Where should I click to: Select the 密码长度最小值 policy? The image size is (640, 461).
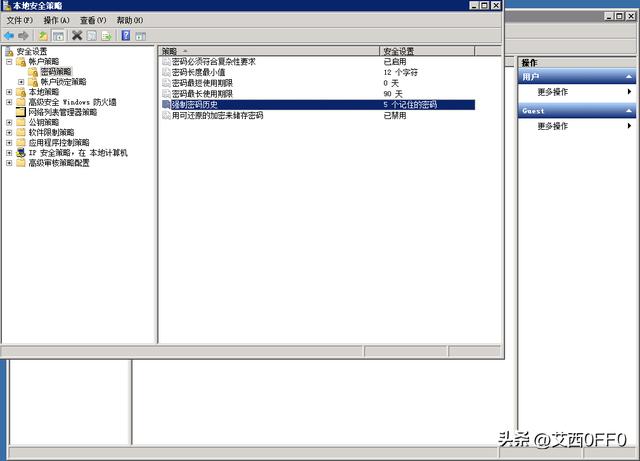[x=198, y=72]
